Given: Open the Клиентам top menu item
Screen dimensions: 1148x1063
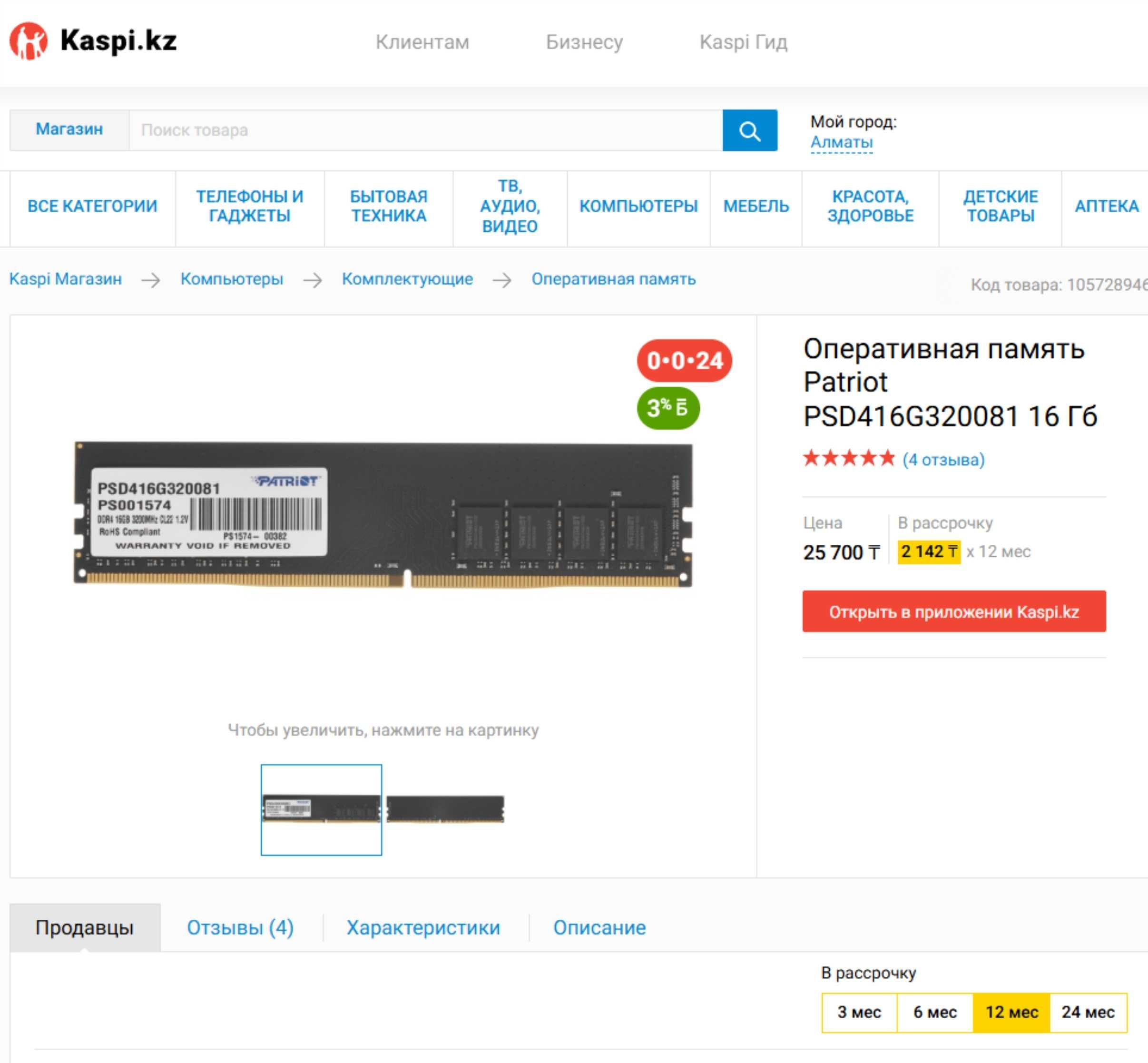Looking at the screenshot, I should tap(422, 42).
